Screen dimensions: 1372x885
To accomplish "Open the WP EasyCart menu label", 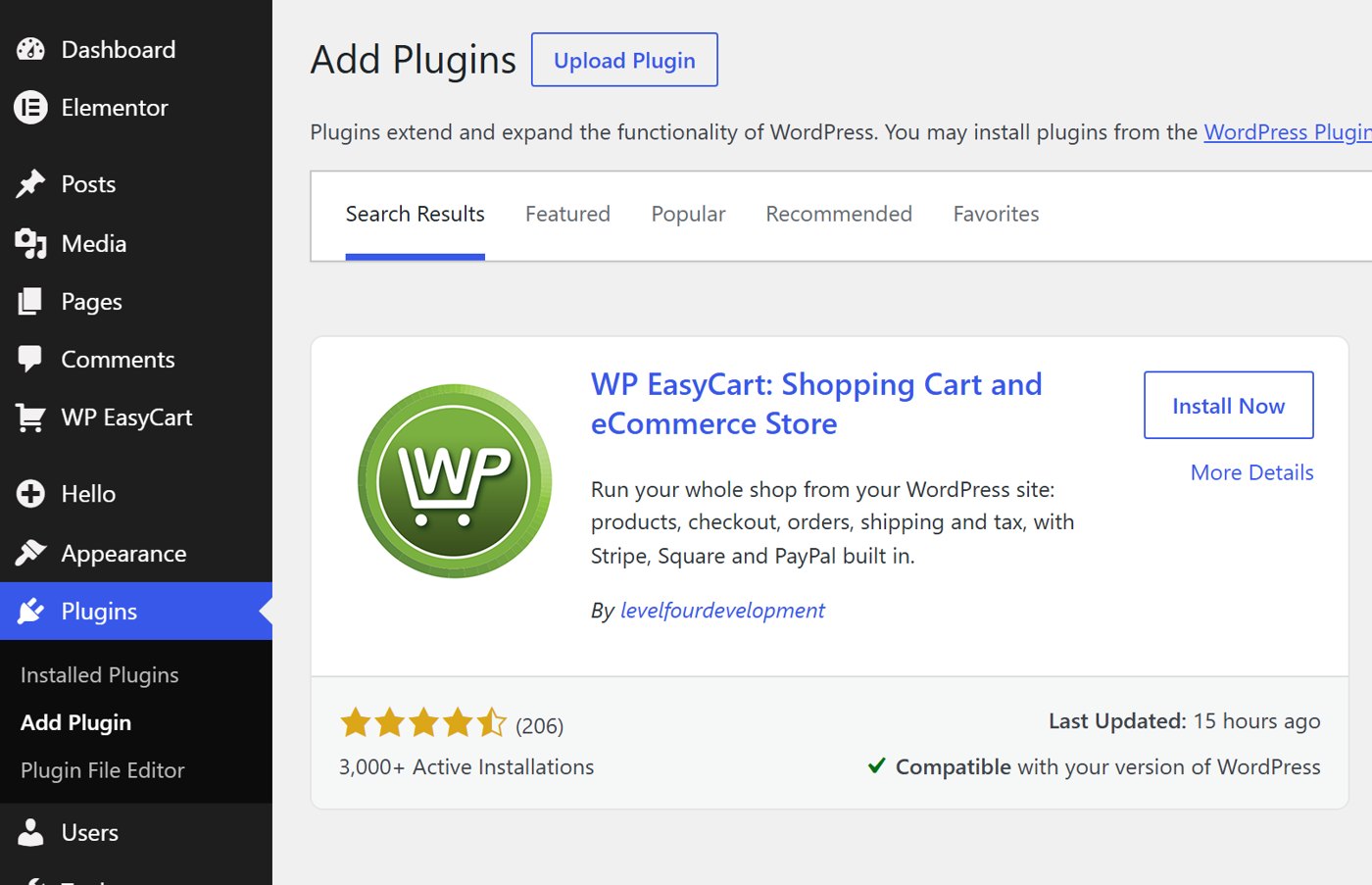I will pos(126,418).
